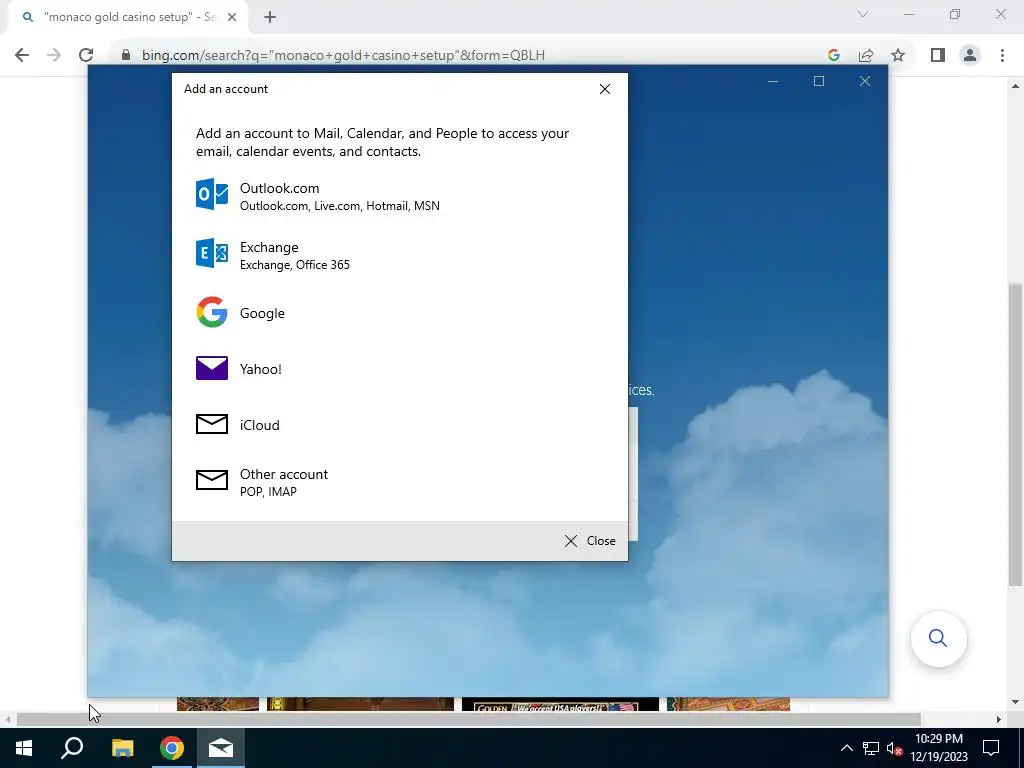
Task: Open Windows taskbar search
Action: [72, 748]
